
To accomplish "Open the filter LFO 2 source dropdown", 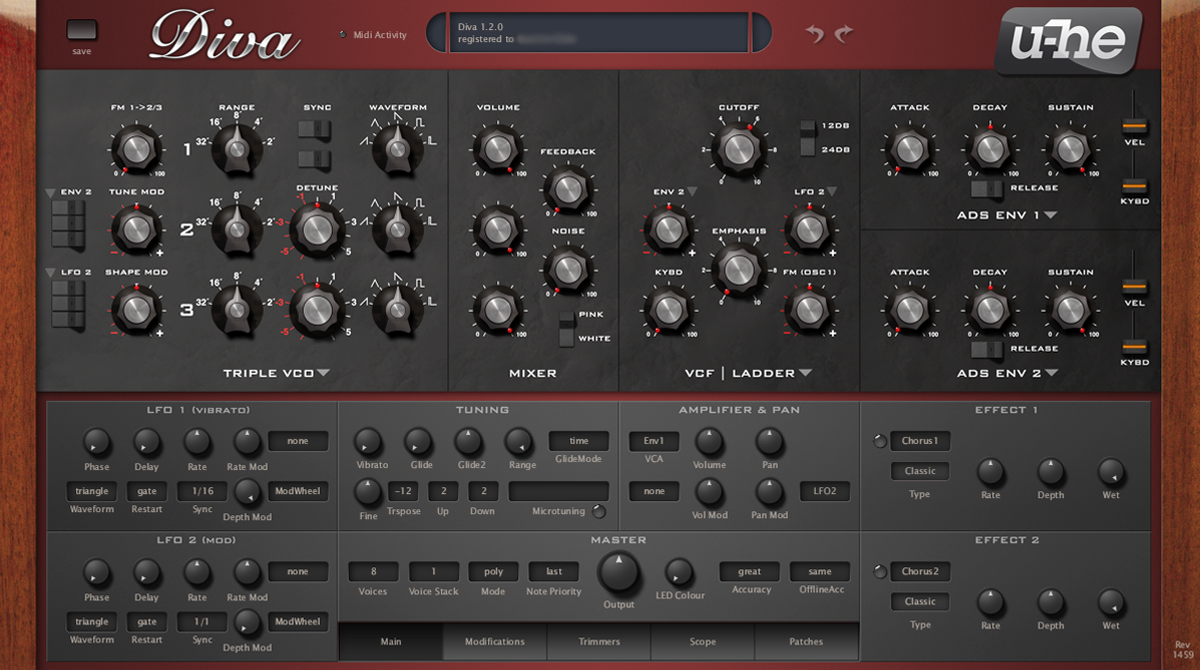I will tap(831, 192).
